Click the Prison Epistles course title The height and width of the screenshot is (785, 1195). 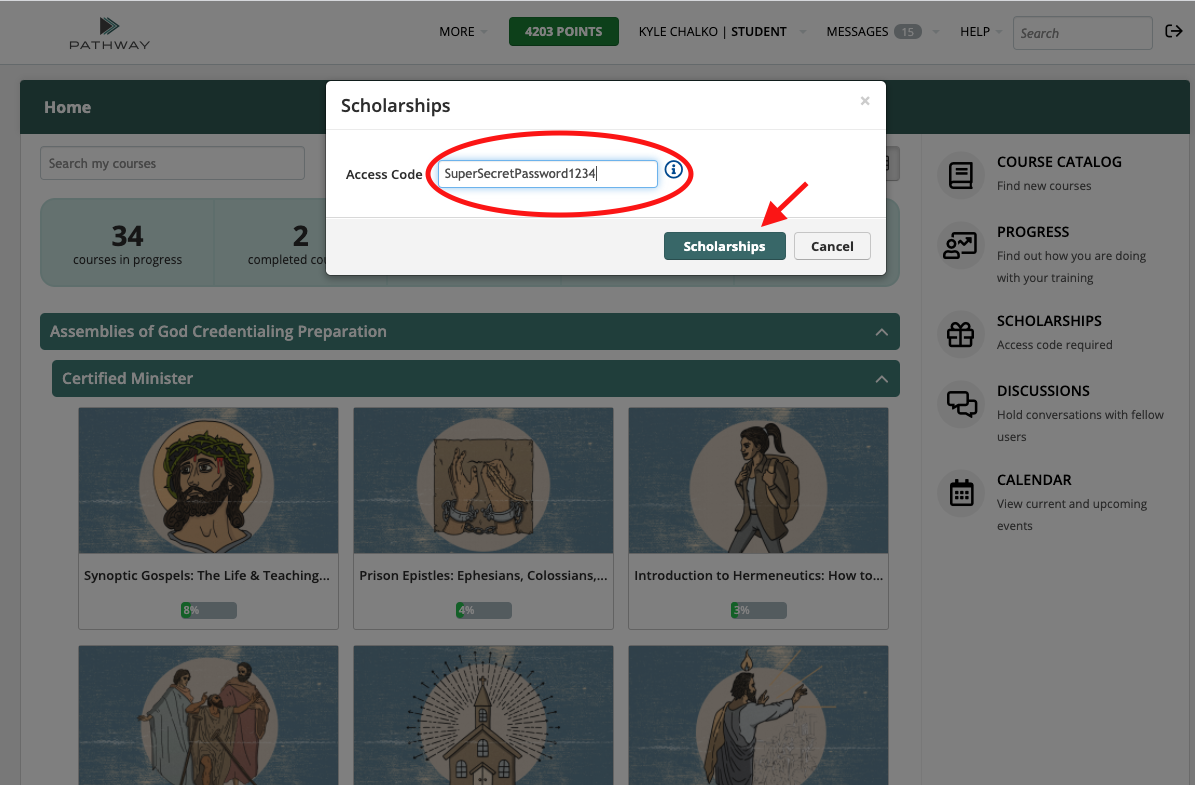[483, 575]
